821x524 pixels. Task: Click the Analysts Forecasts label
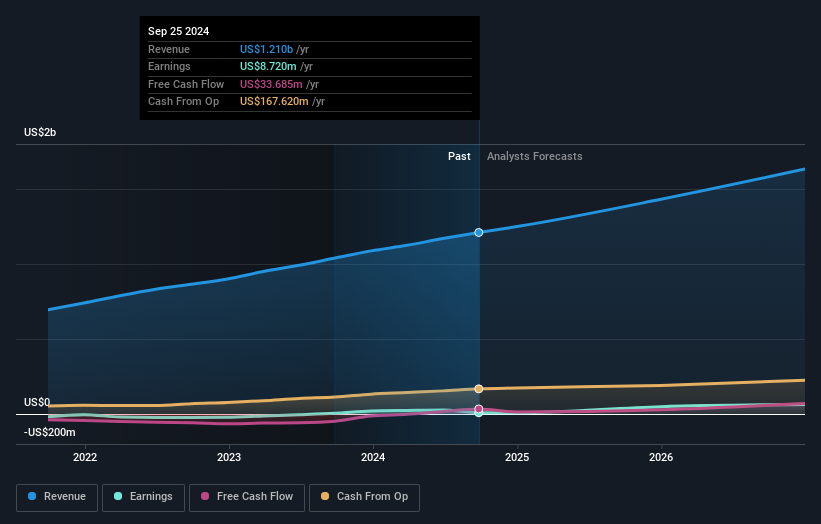535,156
